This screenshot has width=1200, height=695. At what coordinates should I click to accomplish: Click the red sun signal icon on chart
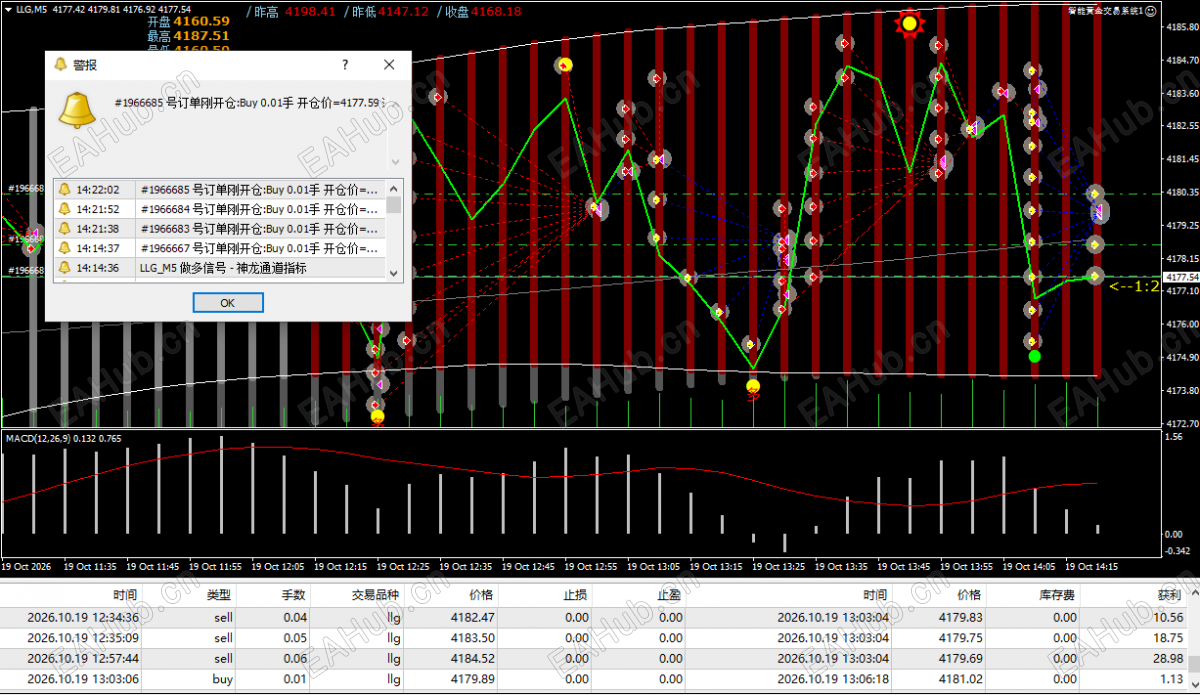[x=908, y=22]
